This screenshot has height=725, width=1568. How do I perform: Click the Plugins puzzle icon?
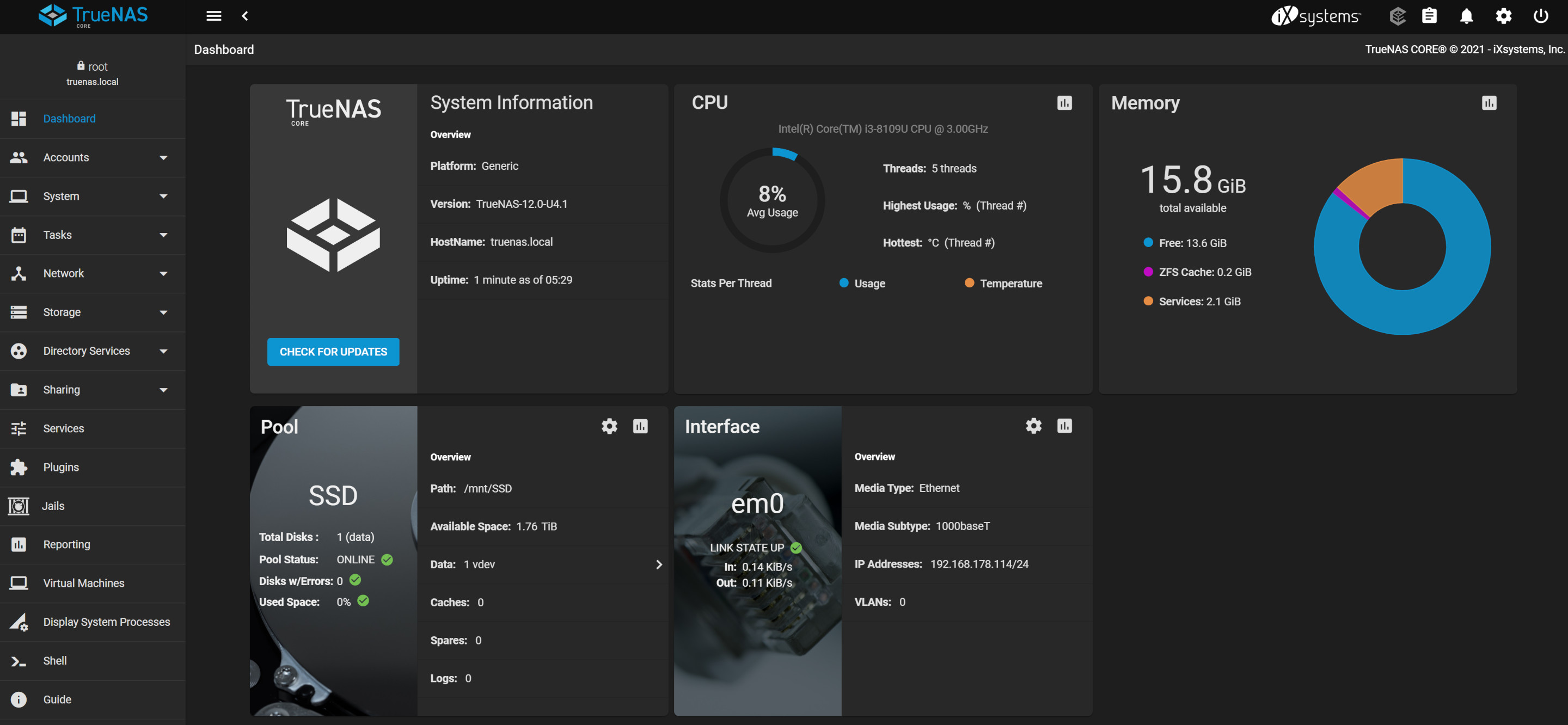[x=19, y=467]
